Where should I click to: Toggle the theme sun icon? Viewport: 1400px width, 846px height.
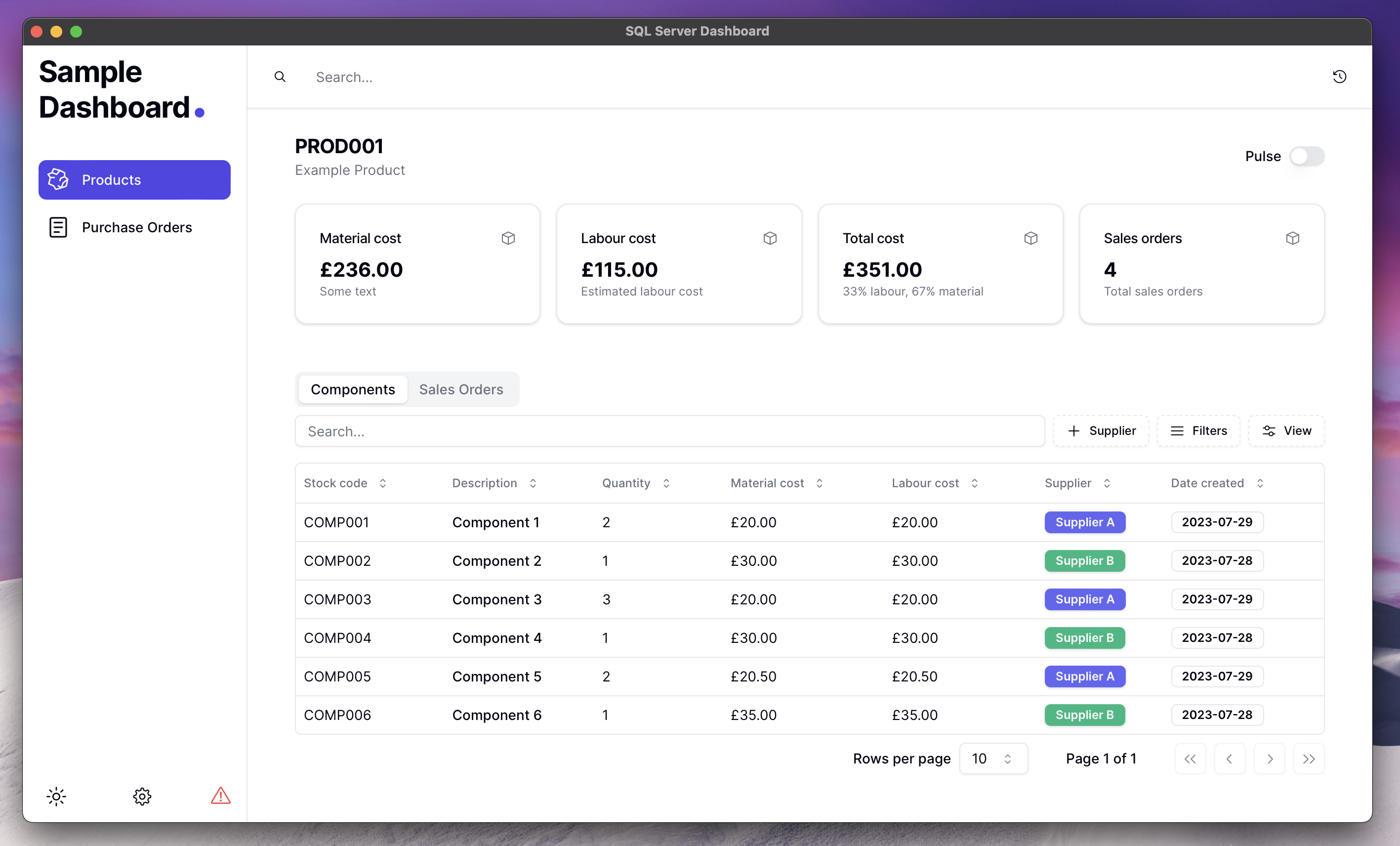click(x=56, y=797)
